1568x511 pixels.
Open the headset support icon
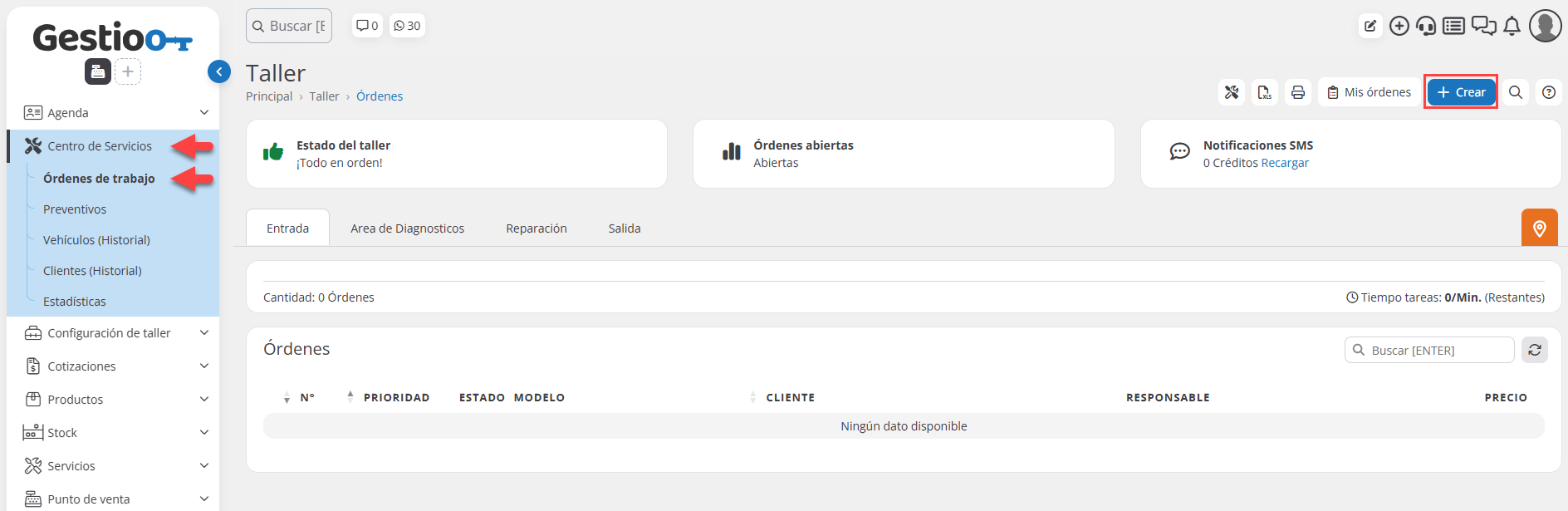[1426, 26]
